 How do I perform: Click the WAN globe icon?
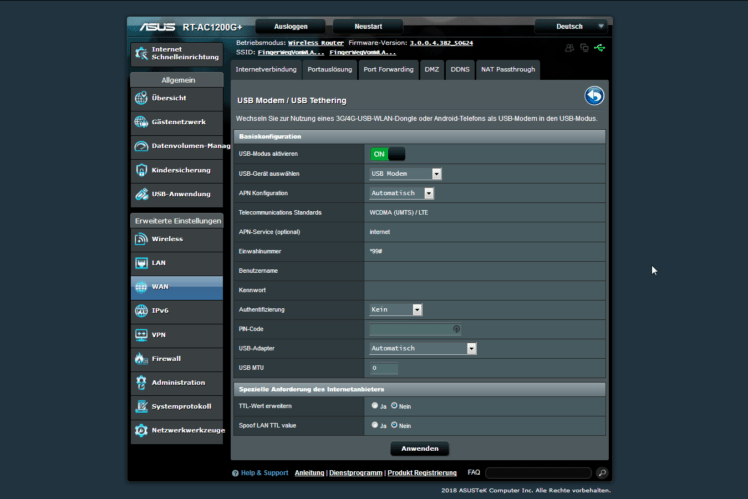pyautogui.click(x=141, y=287)
